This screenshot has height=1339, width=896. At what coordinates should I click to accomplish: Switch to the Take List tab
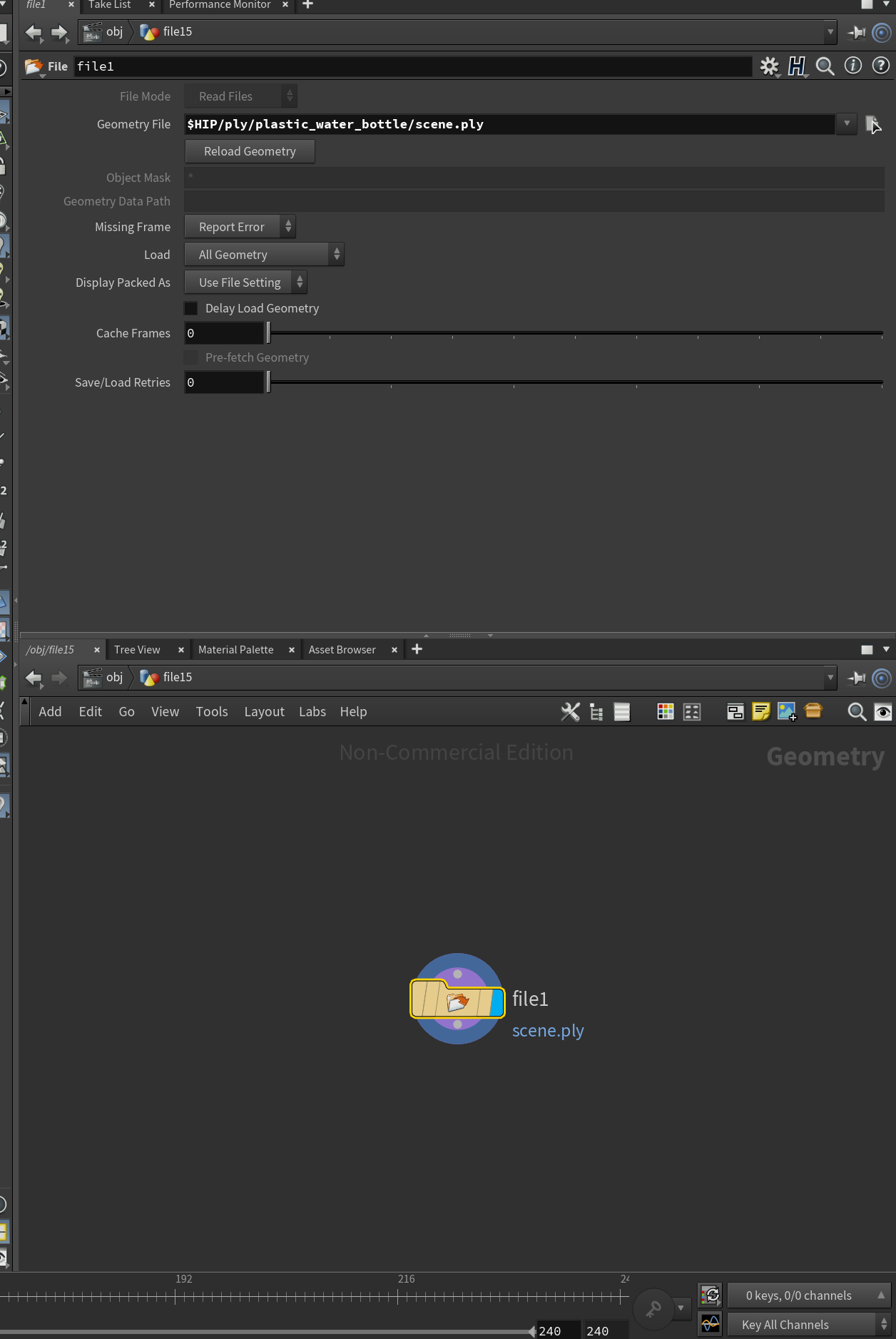point(110,5)
